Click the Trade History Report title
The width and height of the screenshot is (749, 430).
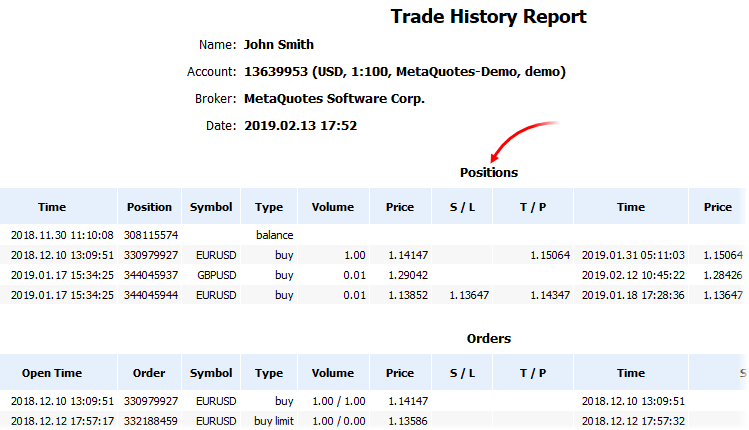click(x=488, y=17)
